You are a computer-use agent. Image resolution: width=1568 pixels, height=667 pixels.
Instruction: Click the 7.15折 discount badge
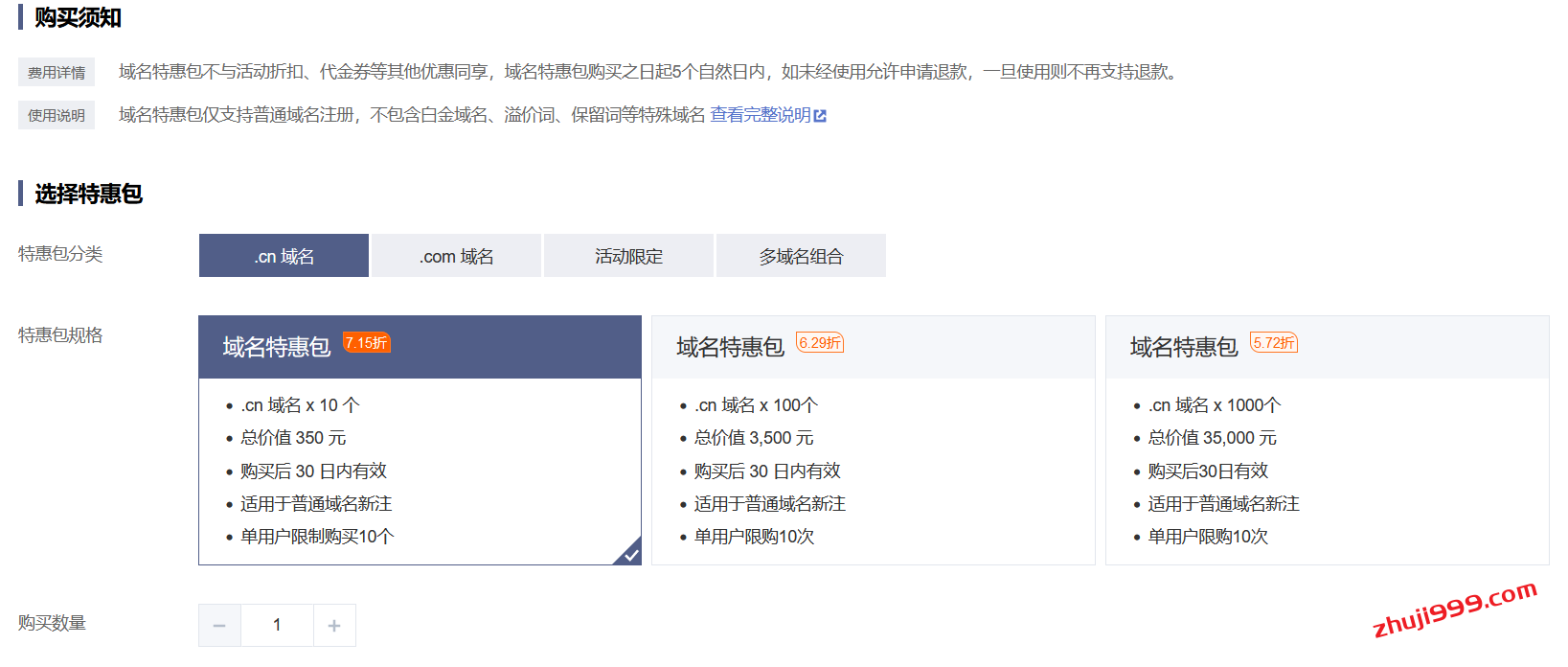click(367, 343)
